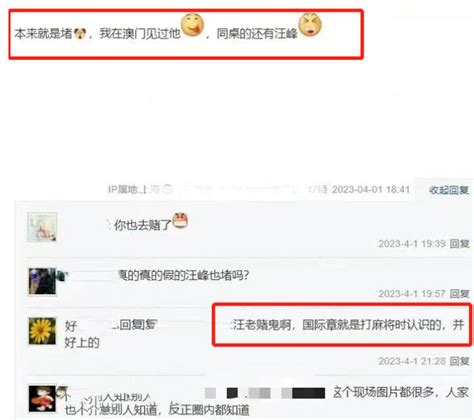Click the highlighted top comment text about 澳门
This screenshot has height=420, width=474.
156,34
